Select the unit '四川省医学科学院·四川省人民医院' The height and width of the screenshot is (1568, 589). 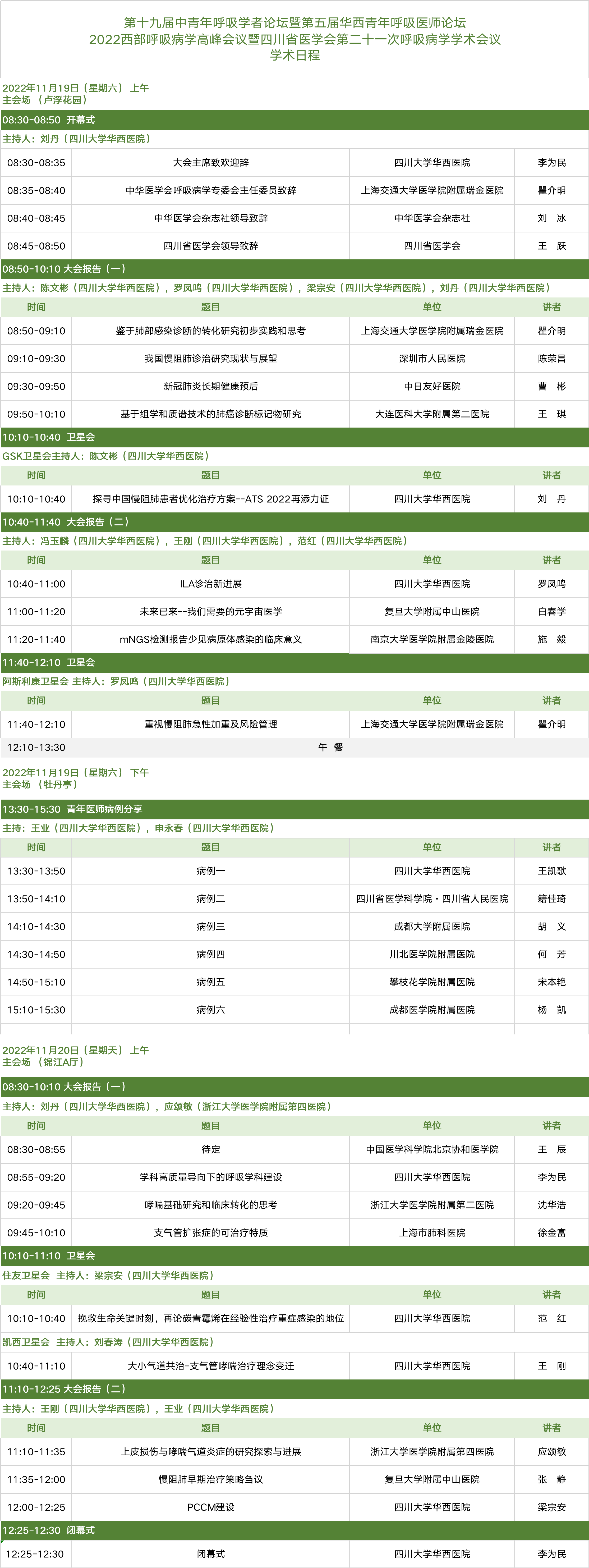click(432, 899)
